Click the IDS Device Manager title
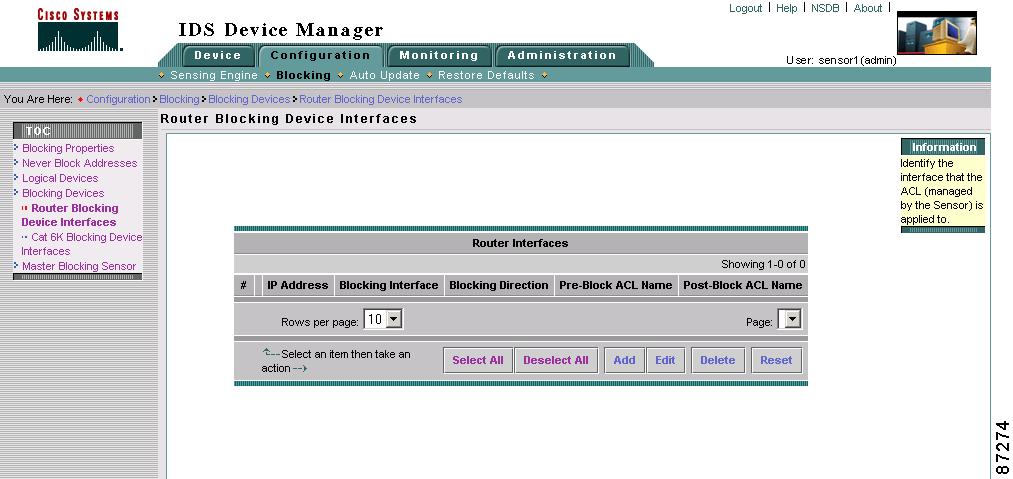The image size is (1013, 479). point(281,30)
